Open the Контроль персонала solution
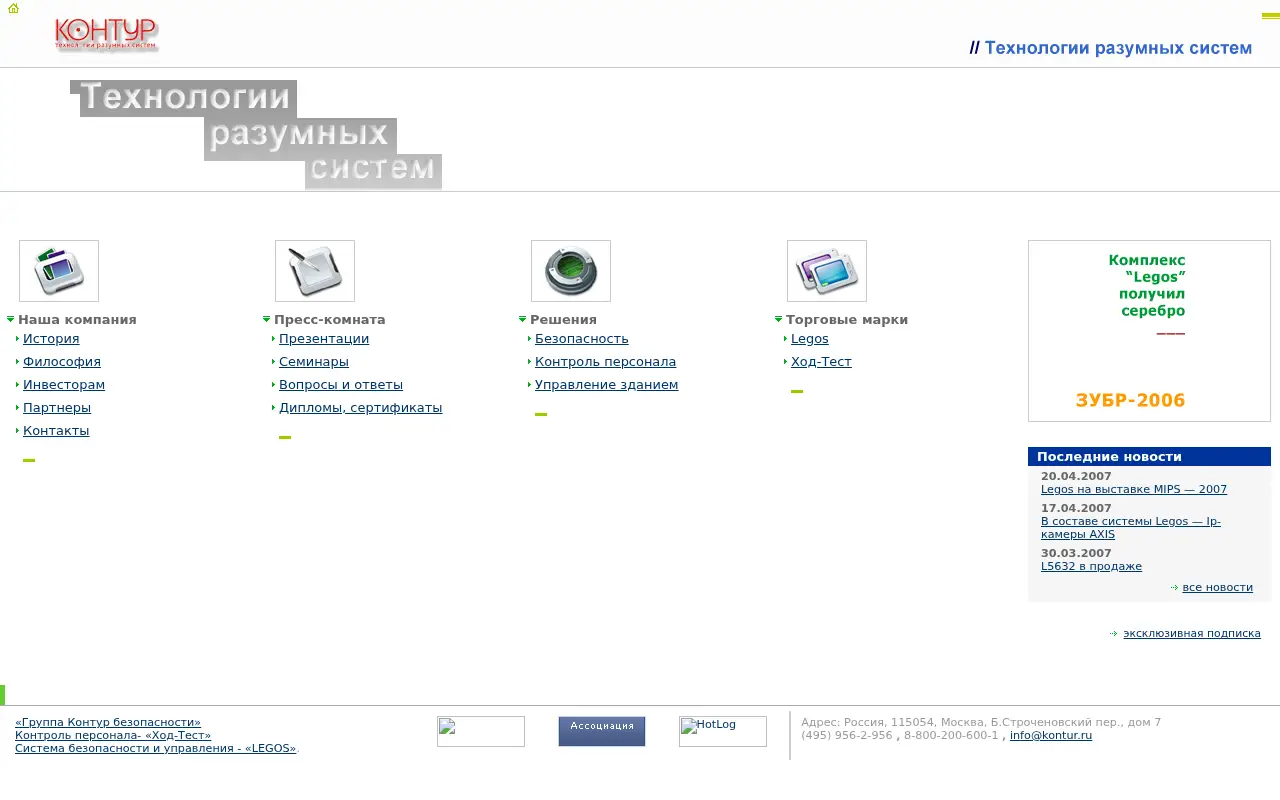Image resolution: width=1280 pixels, height=800 pixels. [x=605, y=362]
